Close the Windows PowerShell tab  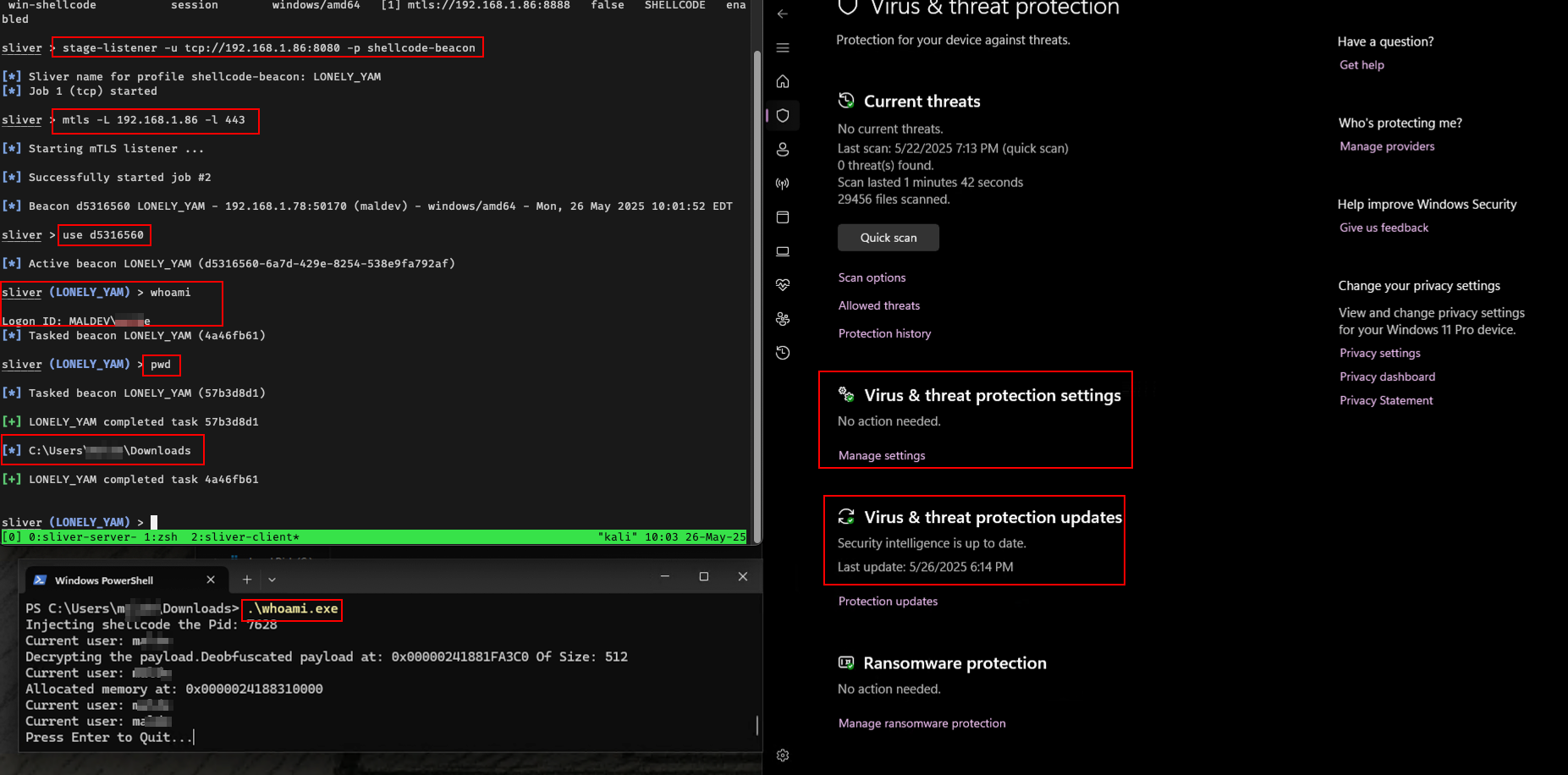[211, 580]
